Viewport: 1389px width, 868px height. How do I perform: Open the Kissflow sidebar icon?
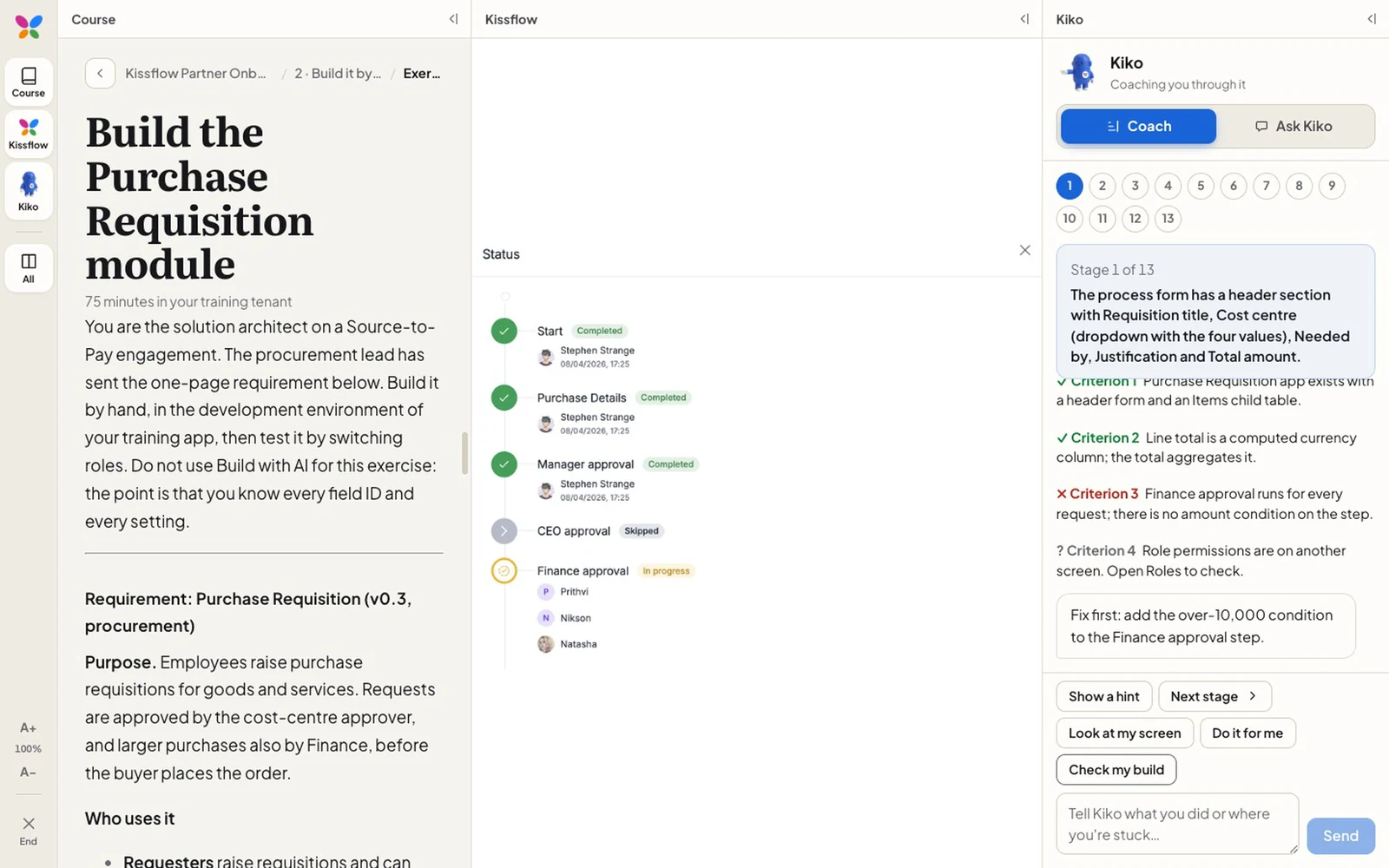coord(29,135)
